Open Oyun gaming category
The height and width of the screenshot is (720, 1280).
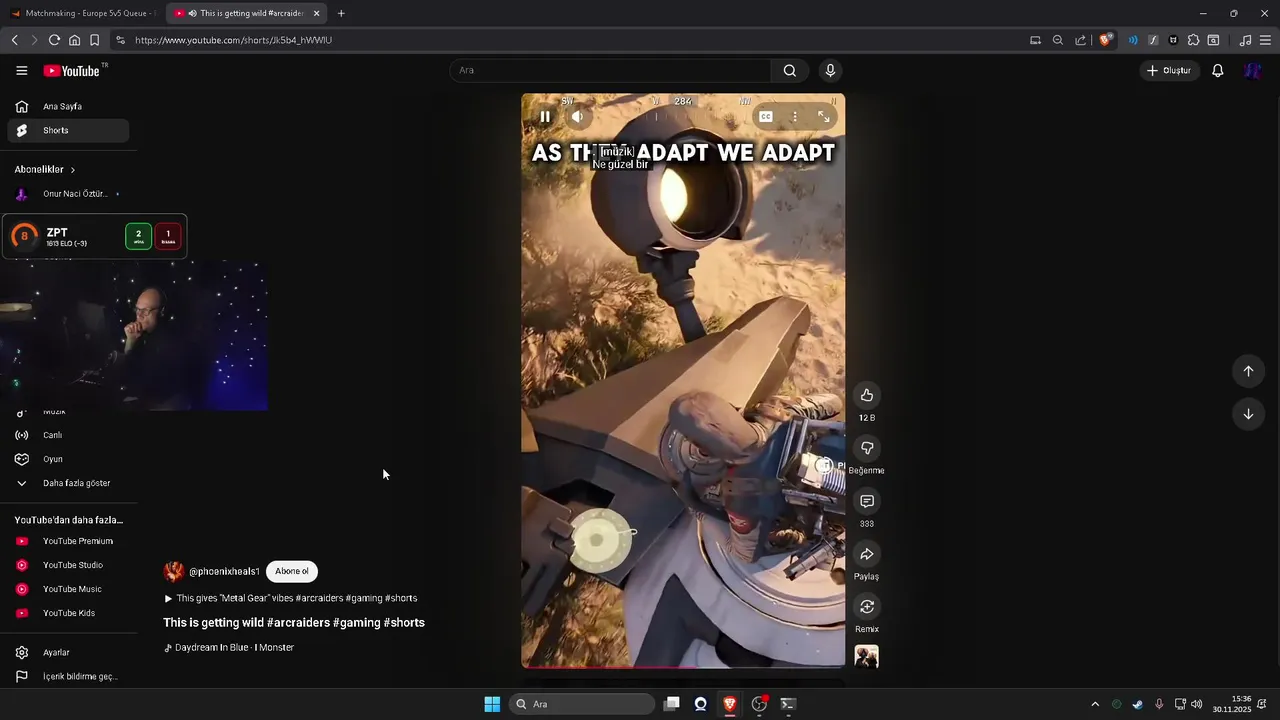coord(68,459)
